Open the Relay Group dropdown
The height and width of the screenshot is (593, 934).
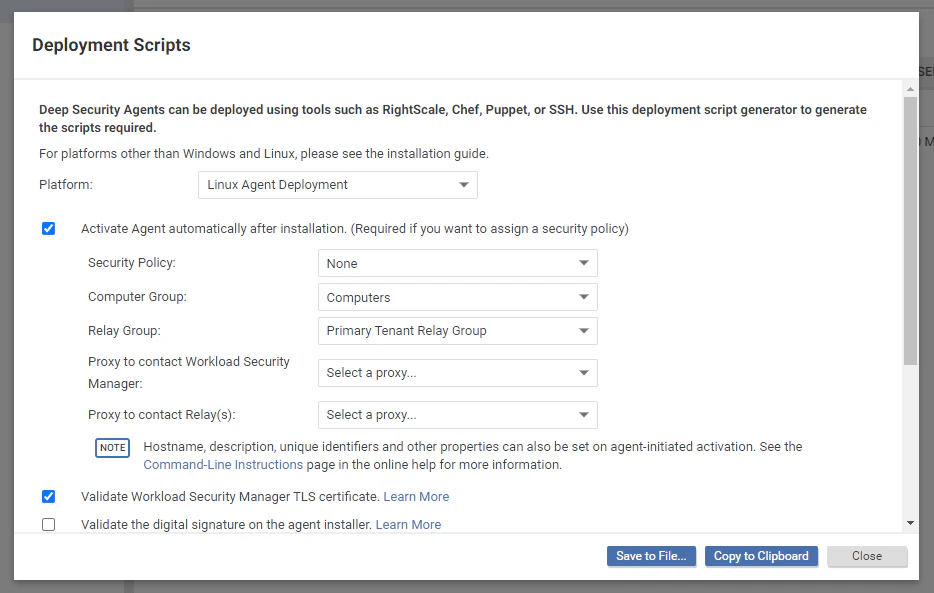(457, 331)
